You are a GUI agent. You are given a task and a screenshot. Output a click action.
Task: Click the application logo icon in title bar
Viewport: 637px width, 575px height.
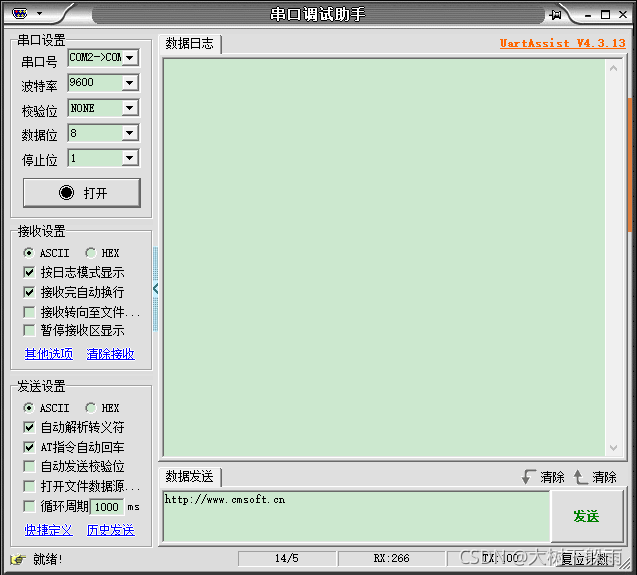point(20,13)
